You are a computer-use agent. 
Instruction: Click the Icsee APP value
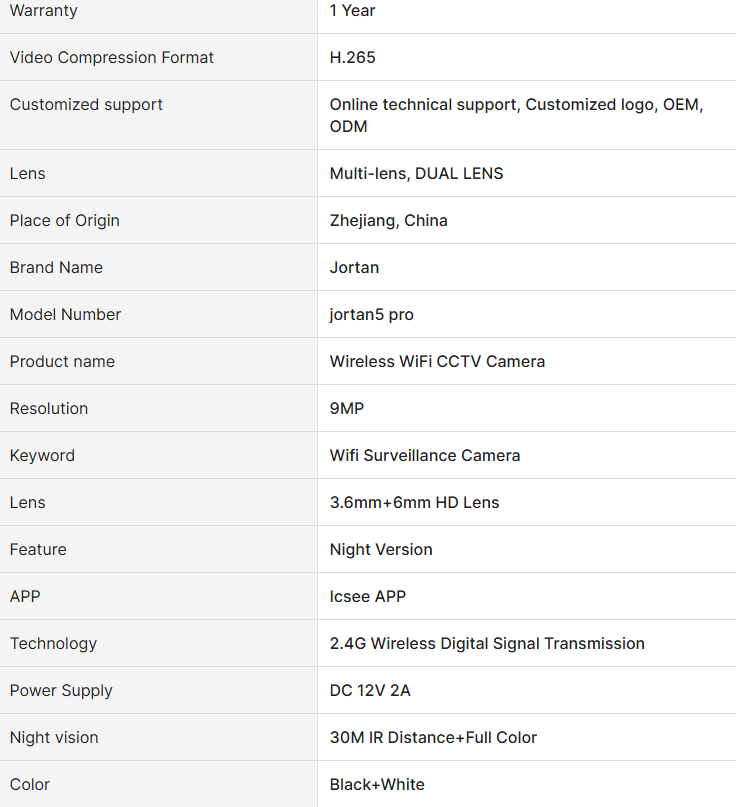point(367,597)
